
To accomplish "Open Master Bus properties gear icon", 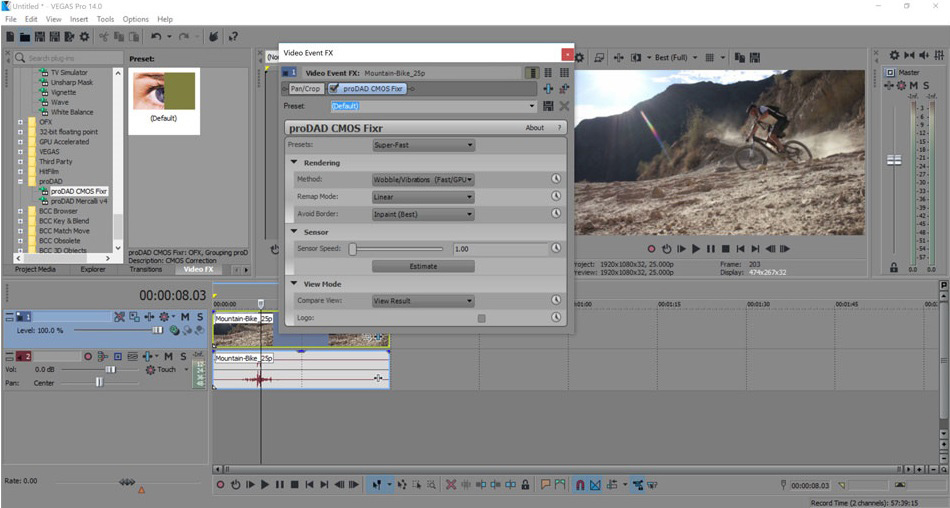I will click(x=894, y=55).
